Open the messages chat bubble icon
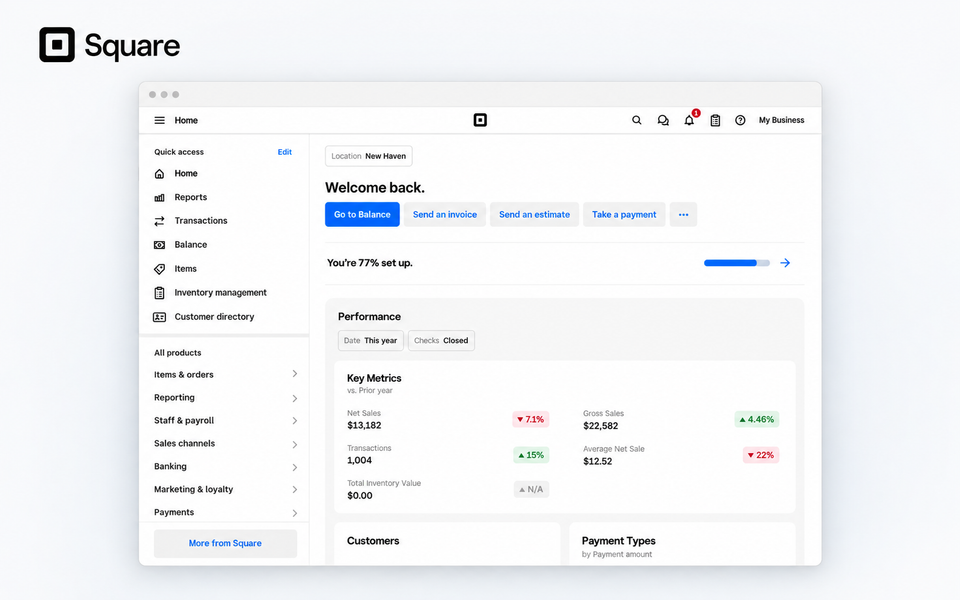Screen dimensions: 960x600 click(x=663, y=121)
